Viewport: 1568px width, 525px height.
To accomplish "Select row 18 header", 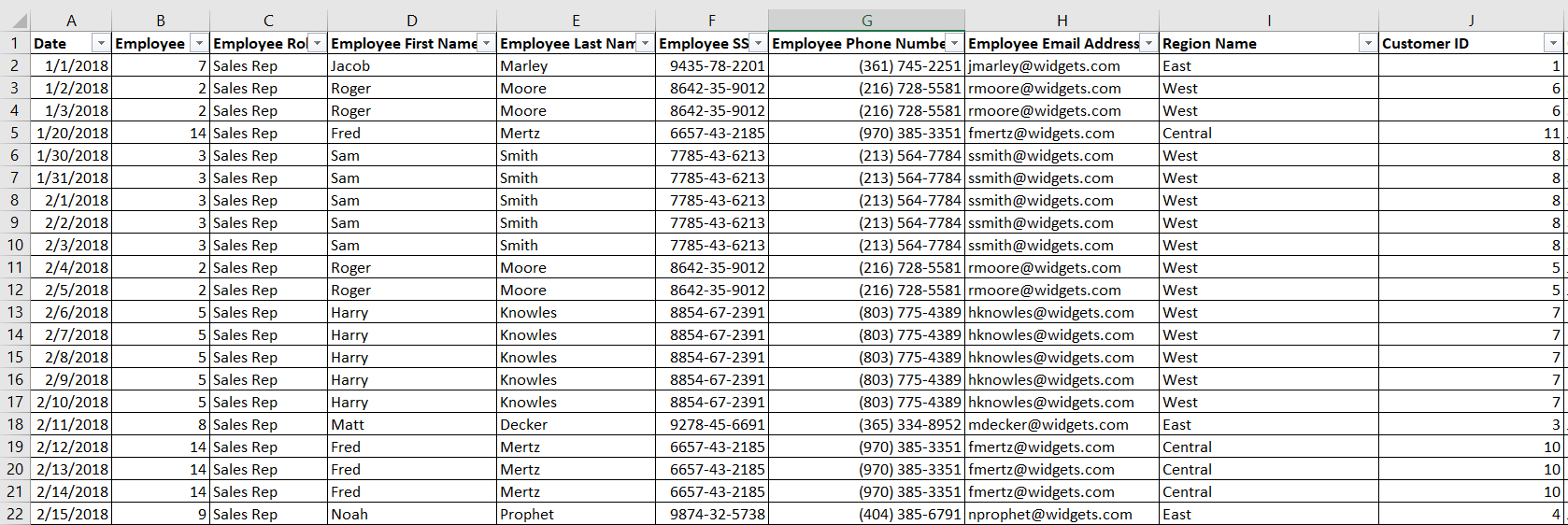I will click(x=15, y=424).
